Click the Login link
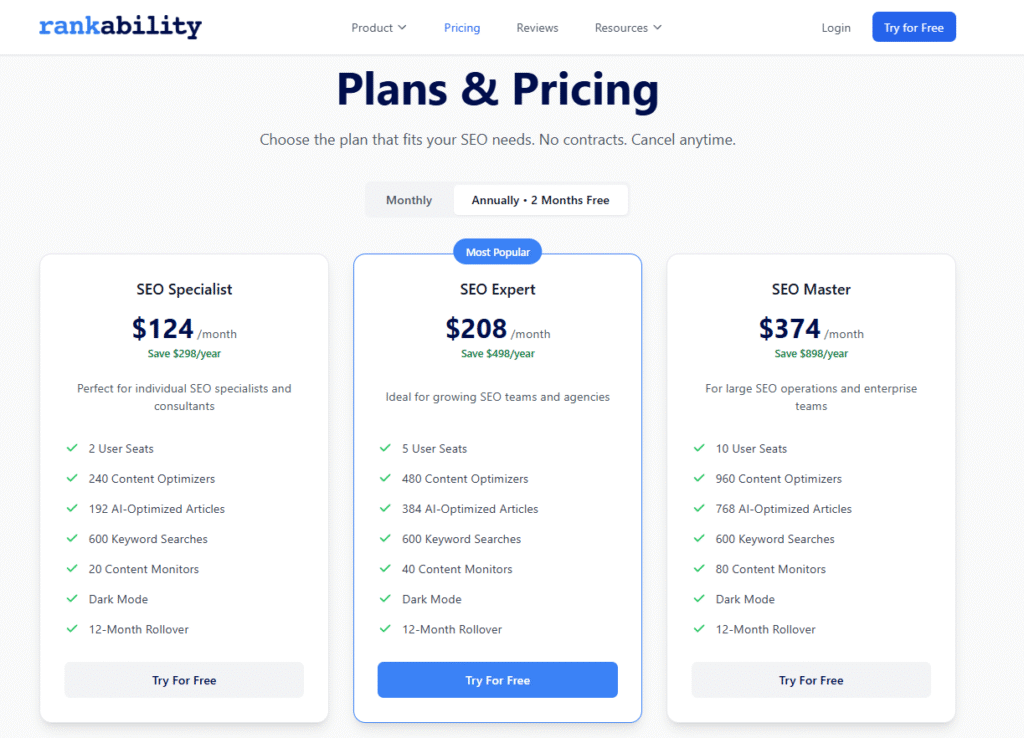 [x=836, y=28]
